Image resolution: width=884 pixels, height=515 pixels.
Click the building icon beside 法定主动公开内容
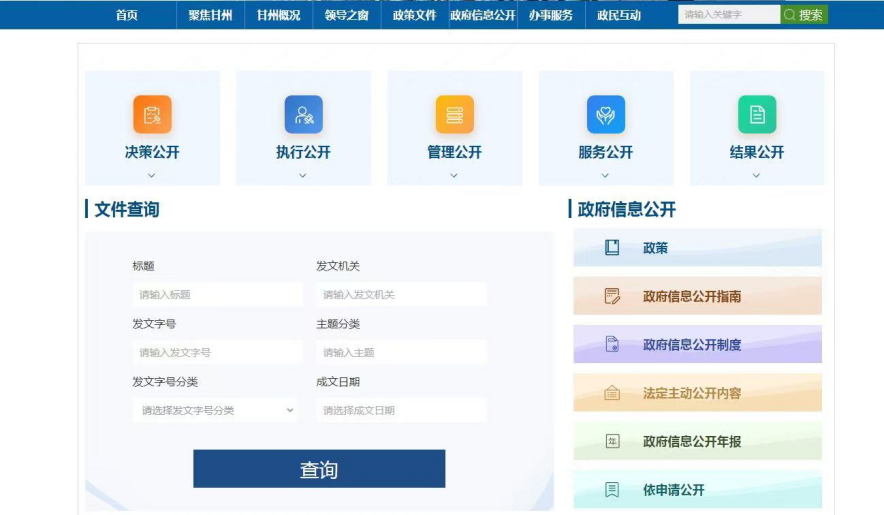coord(612,393)
